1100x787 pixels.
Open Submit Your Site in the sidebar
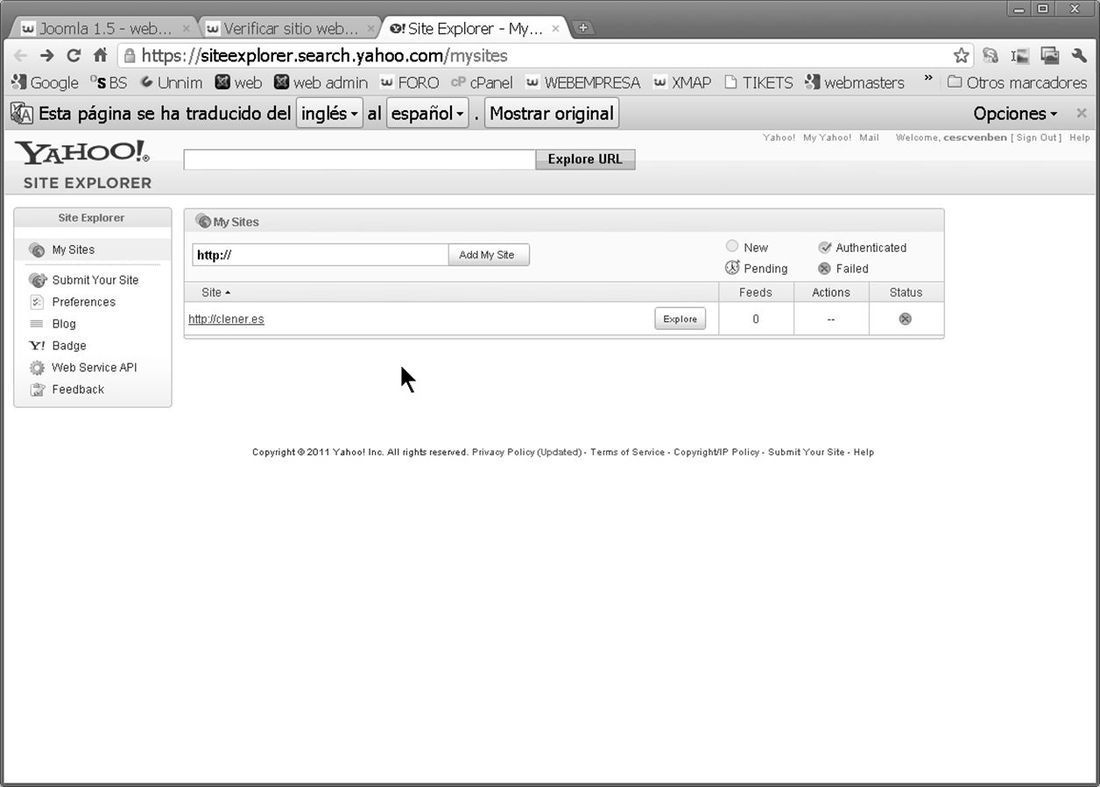coord(95,280)
